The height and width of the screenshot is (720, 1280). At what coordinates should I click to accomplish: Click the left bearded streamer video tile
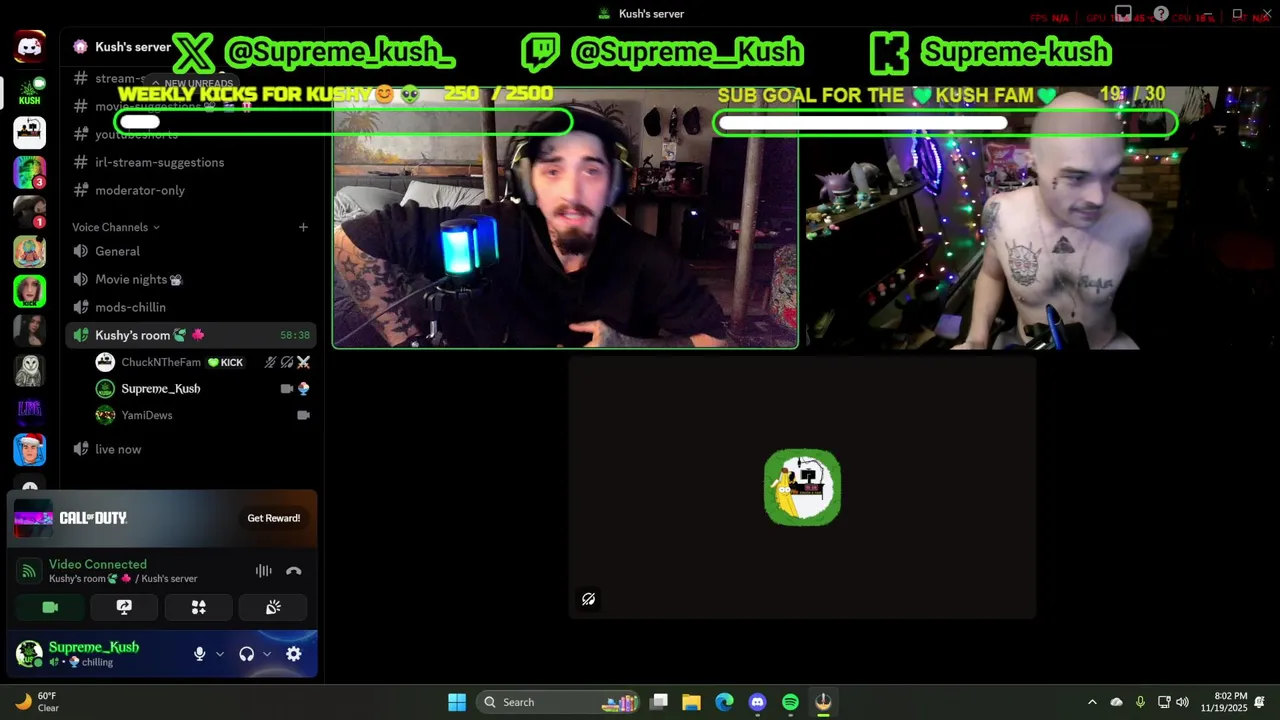(565, 219)
